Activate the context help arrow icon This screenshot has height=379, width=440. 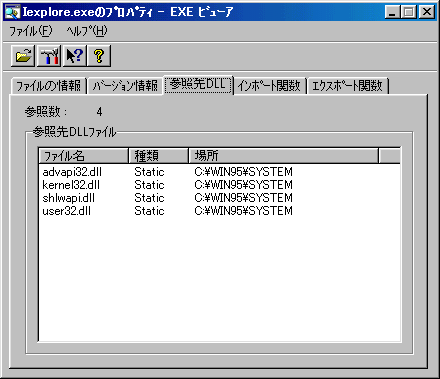(74, 56)
